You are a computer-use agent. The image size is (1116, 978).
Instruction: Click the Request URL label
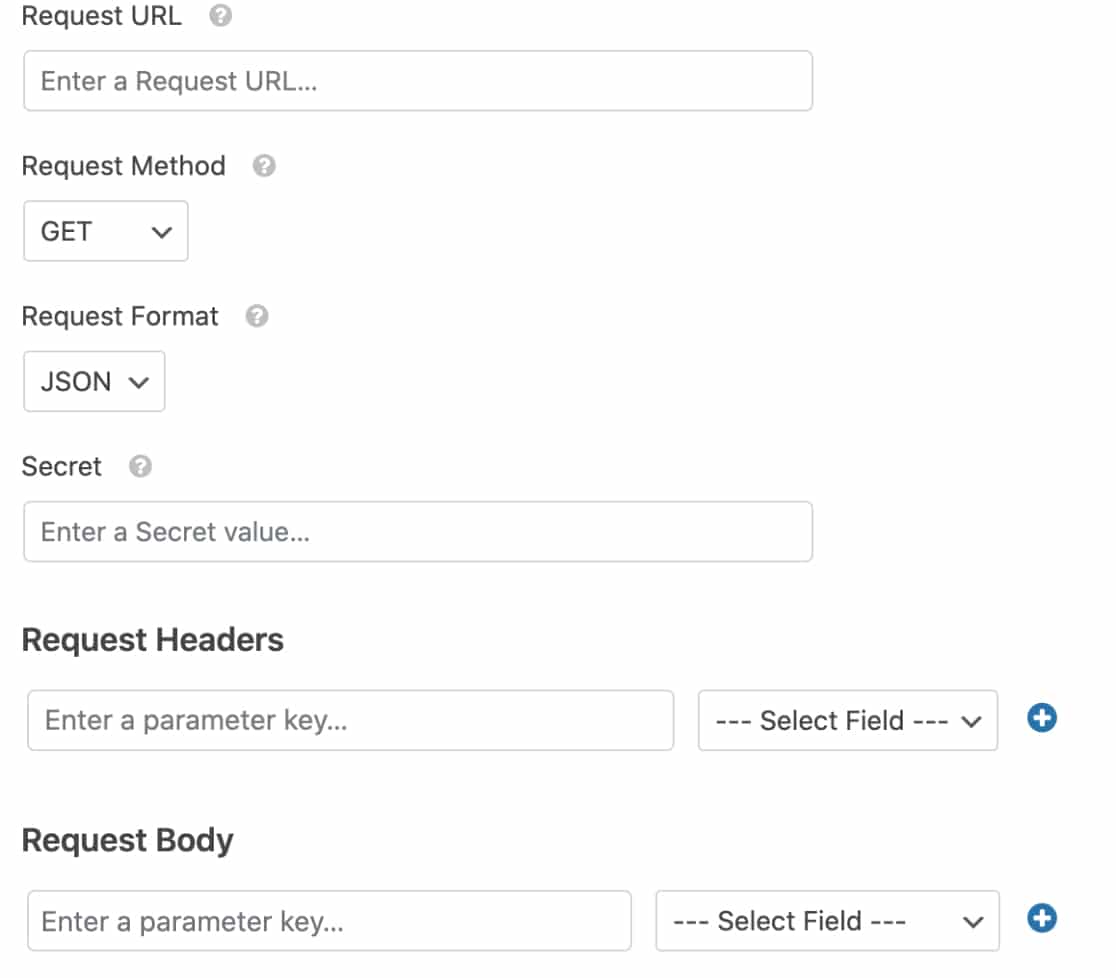point(102,16)
